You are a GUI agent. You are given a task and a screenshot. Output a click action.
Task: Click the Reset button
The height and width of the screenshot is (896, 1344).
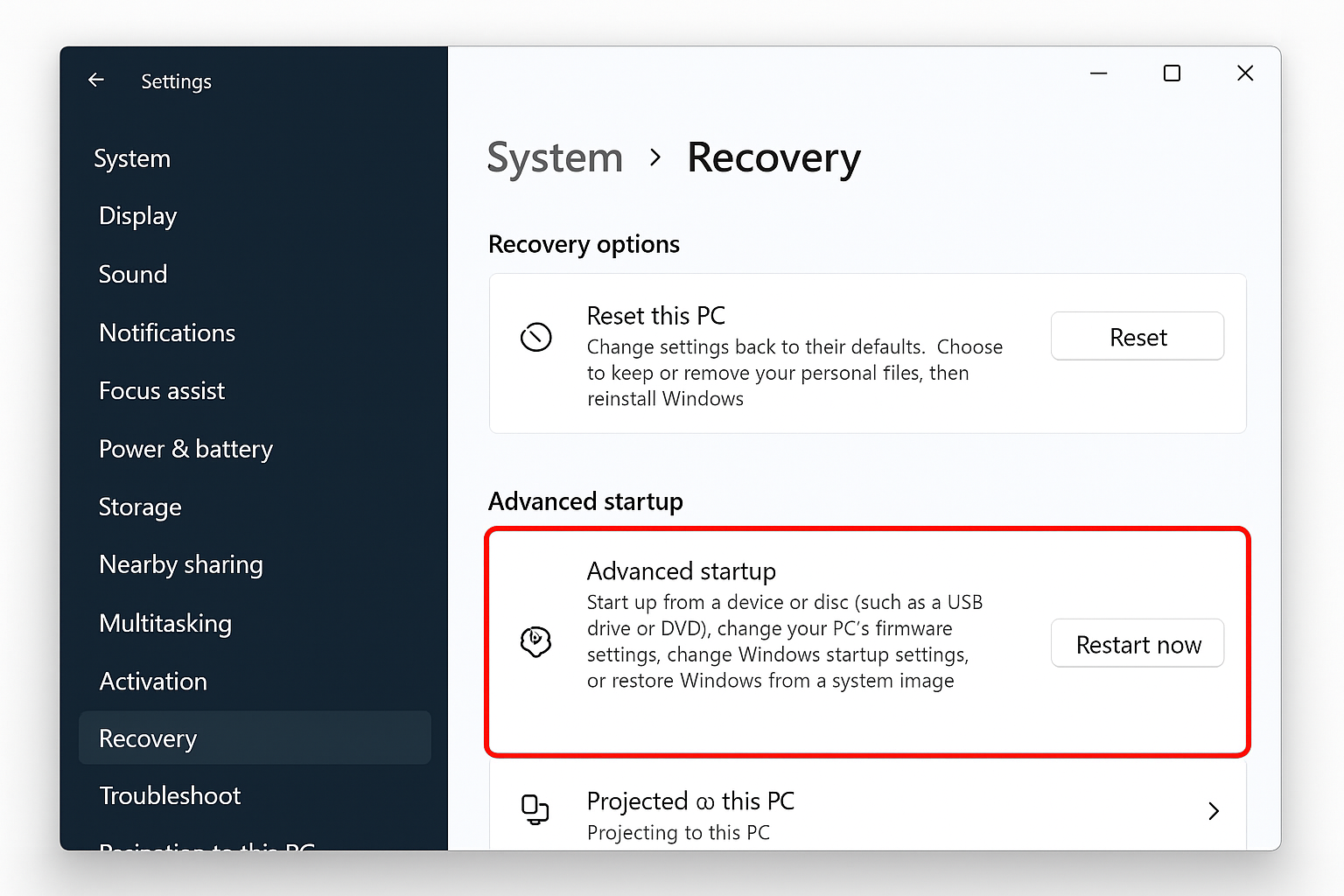[x=1137, y=336]
